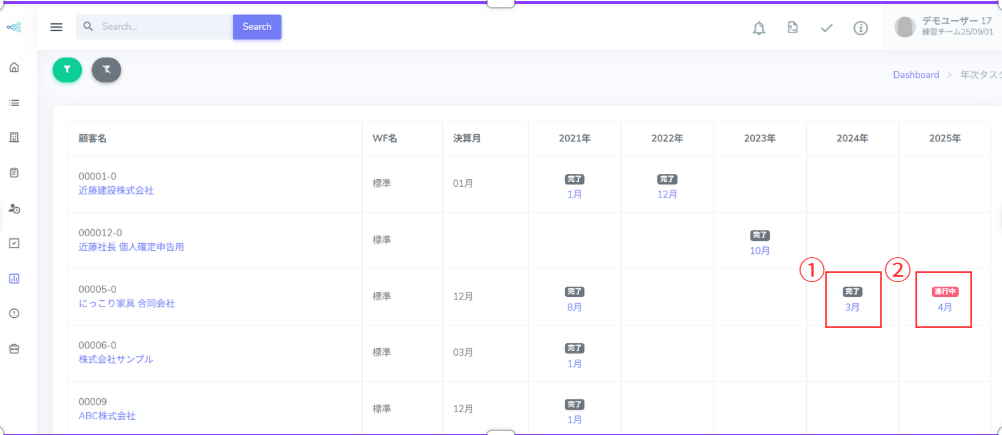Click the green filter button
This screenshot has height=435, width=1002.
[x=67, y=69]
